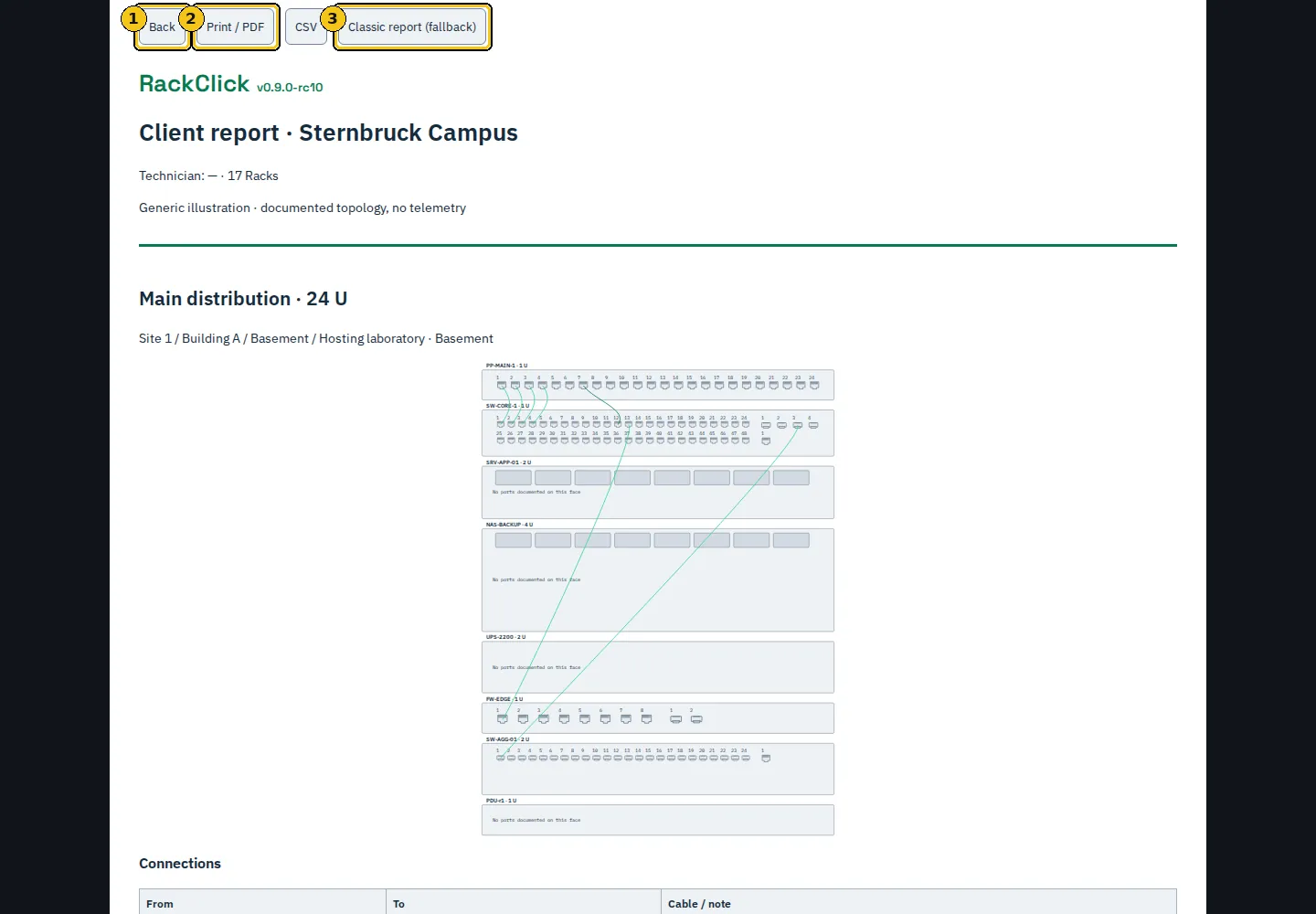This screenshot has height=914, width=1316.
Task: Select port 12 icon on PP-MAIN-1
Action: coord(652,386)
